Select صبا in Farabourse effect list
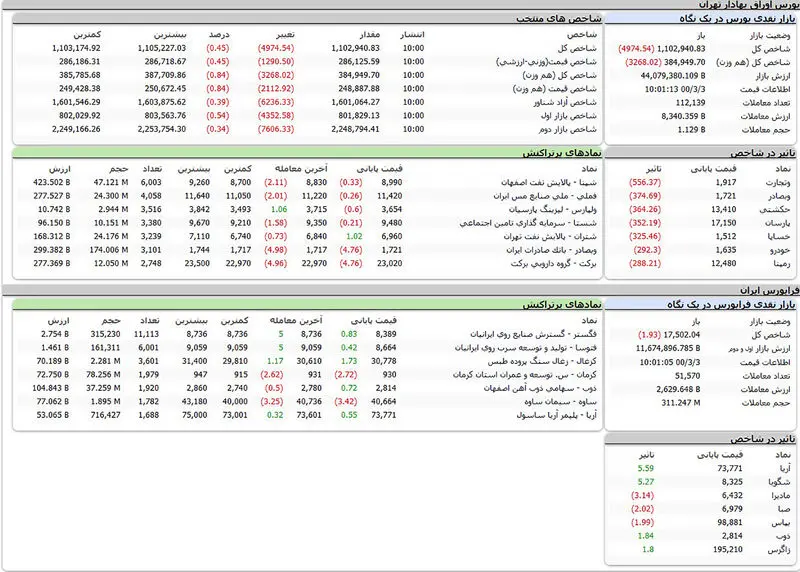This screenshot has height=572, width=800. tap(784, 509)
